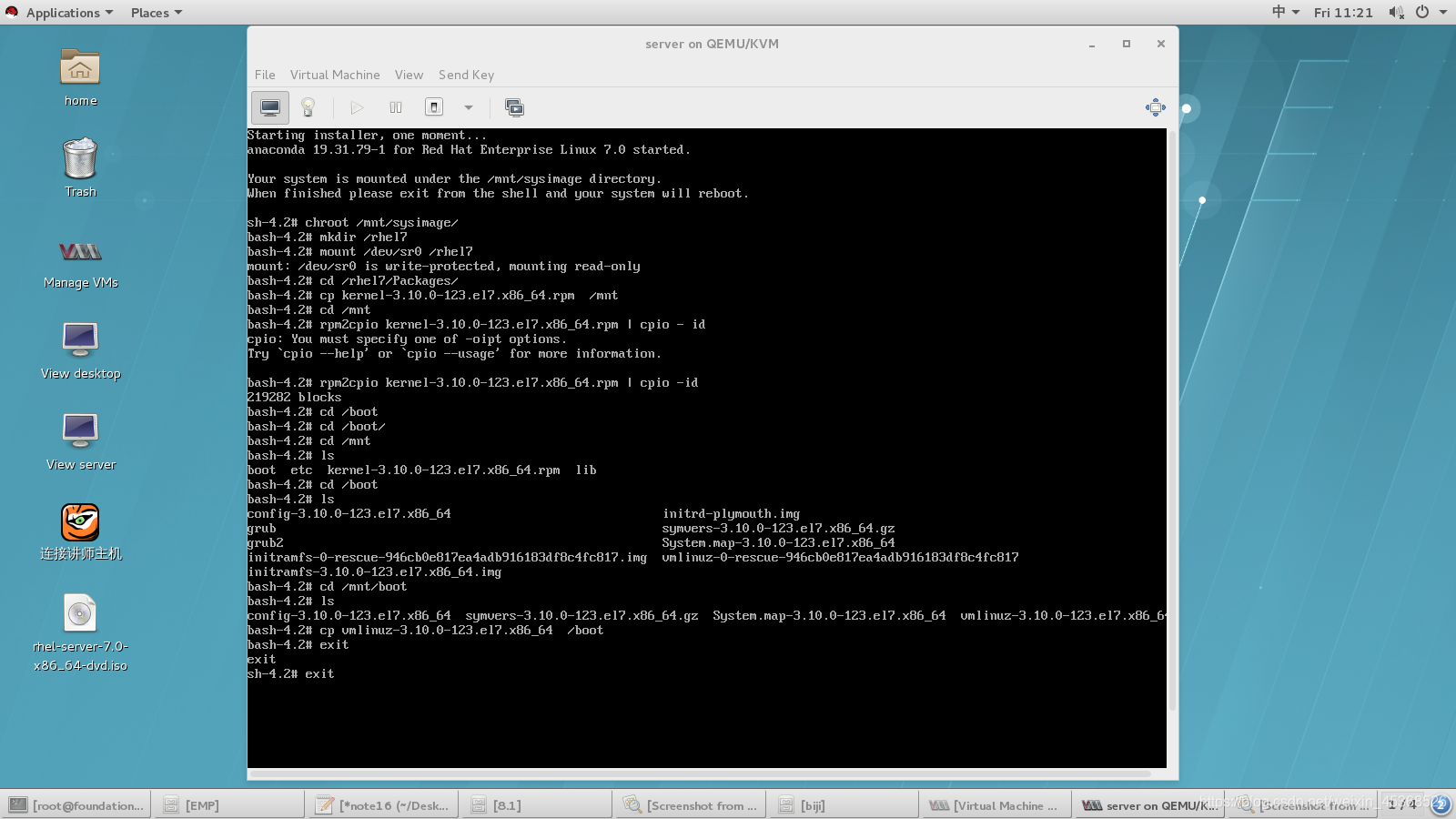This screenshot has width=1456, height=819.
Task: Open the View menu
Action: pos(409,75)
